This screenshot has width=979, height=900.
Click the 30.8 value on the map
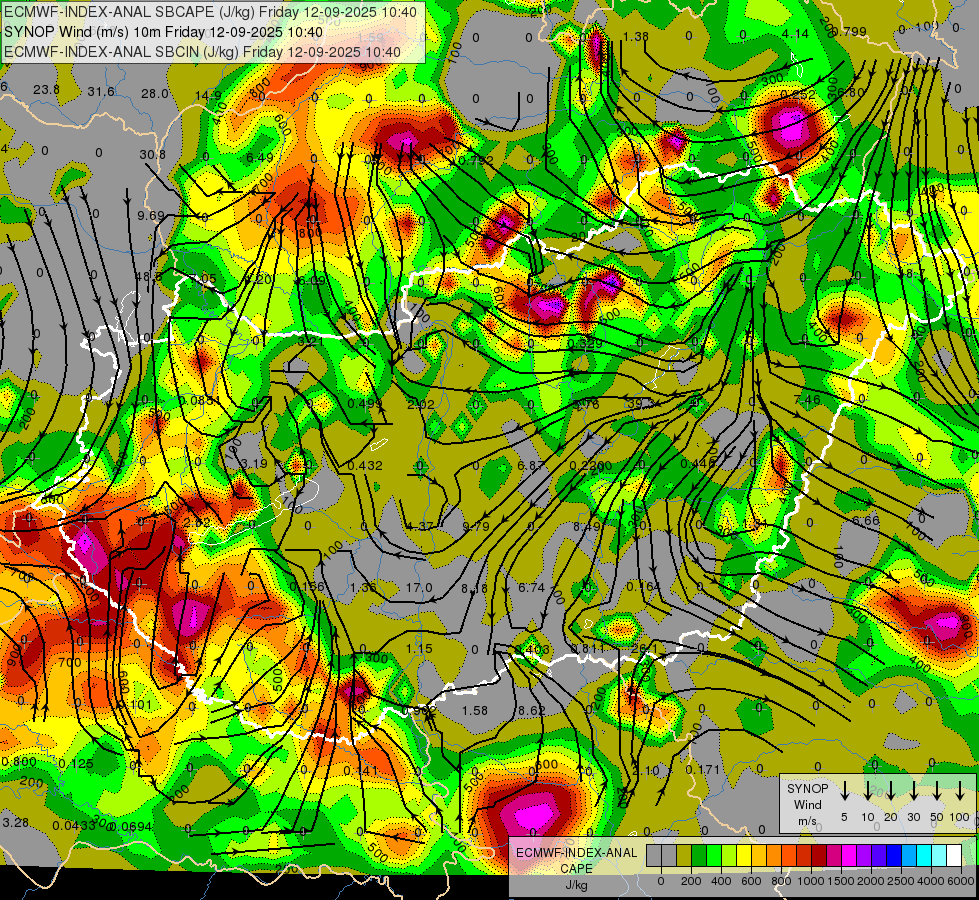[x=152, y=155]
